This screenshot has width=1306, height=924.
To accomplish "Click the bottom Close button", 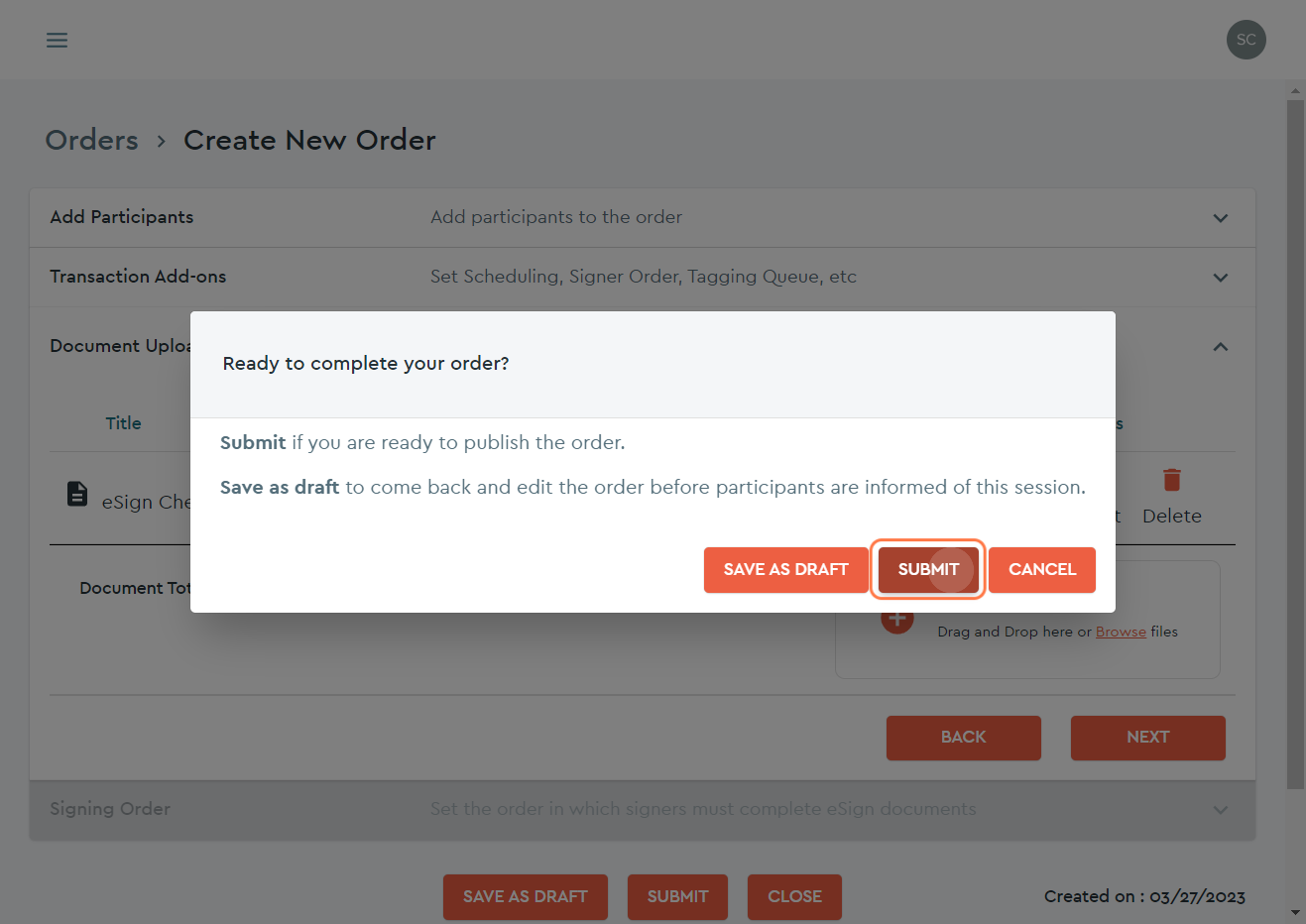I will point(794,897).
